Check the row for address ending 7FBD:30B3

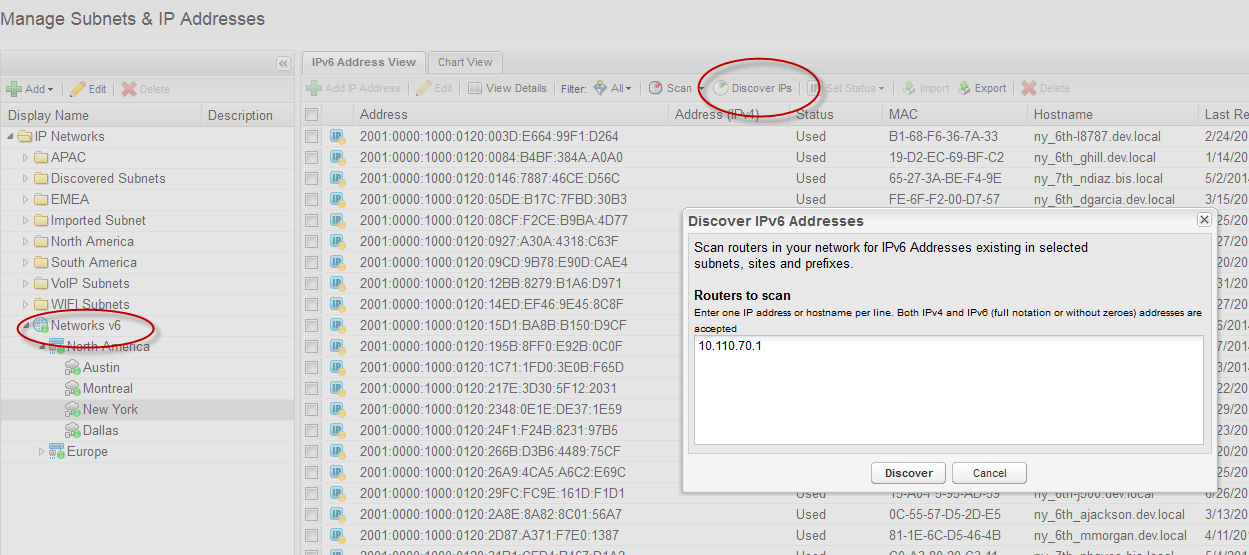[312, 199]
